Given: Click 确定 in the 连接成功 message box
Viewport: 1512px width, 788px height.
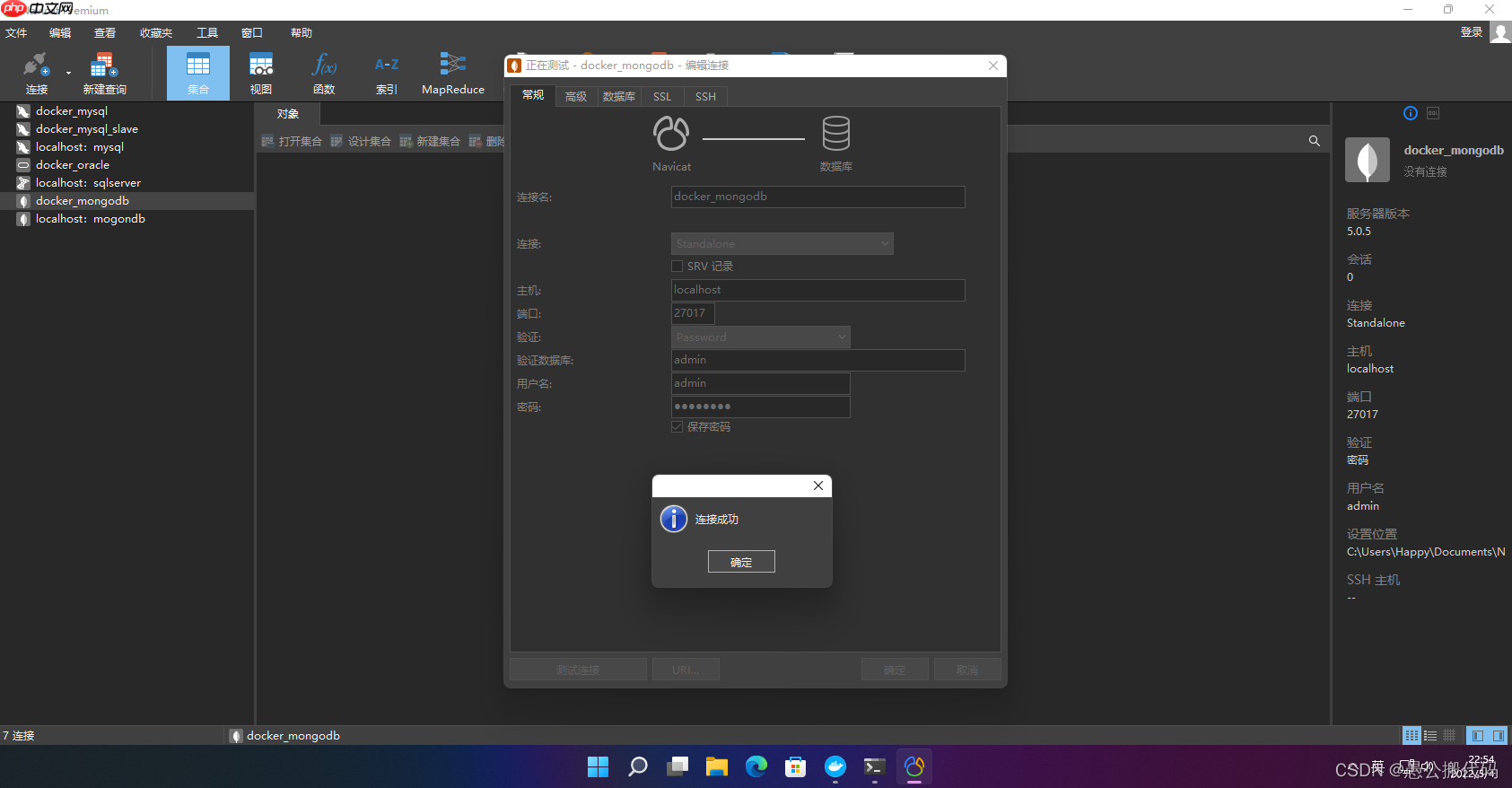Looking at the screenshot, I should 741,562.
